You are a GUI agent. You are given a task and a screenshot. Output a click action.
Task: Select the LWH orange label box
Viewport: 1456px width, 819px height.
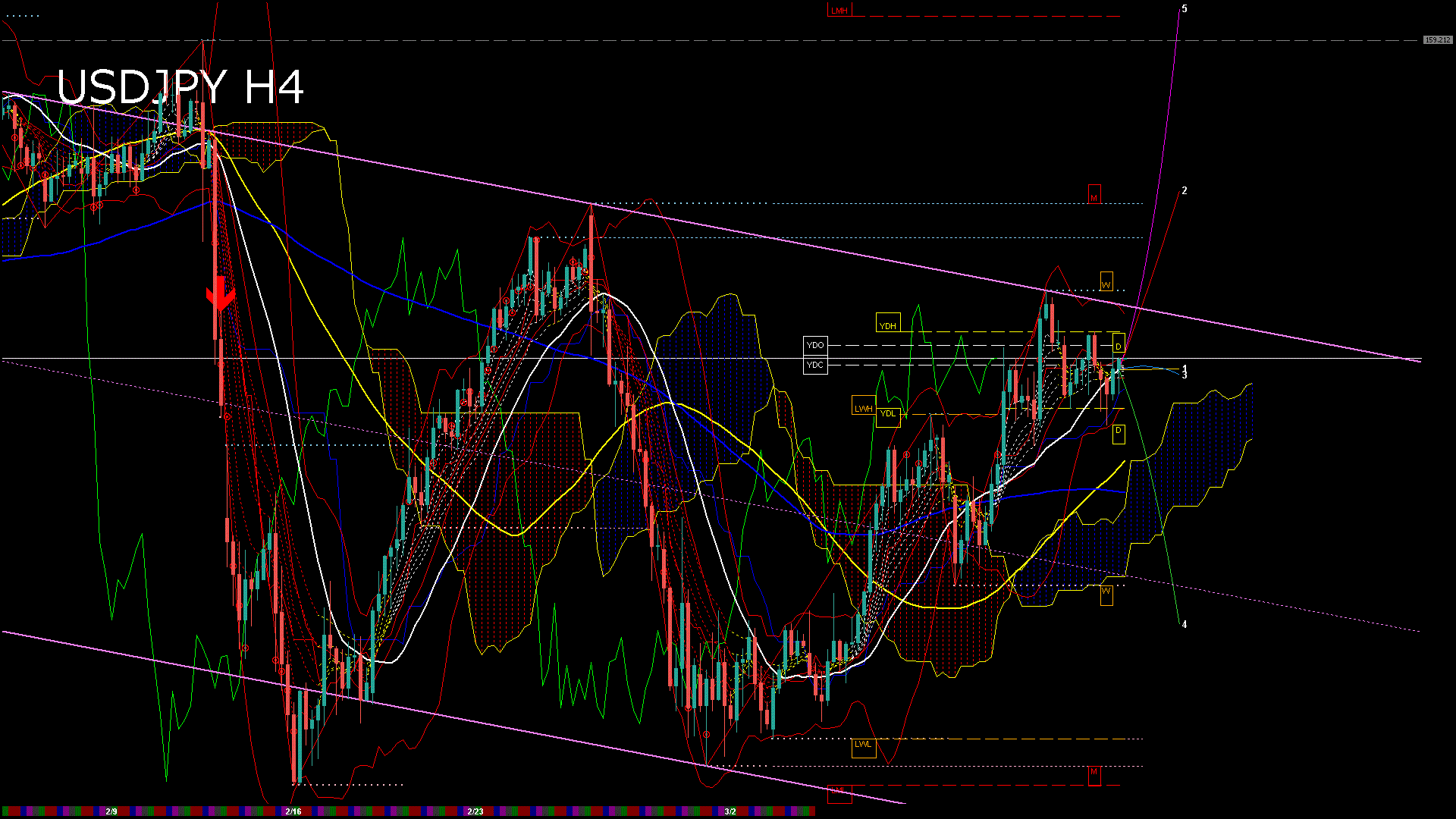(864, 408)
